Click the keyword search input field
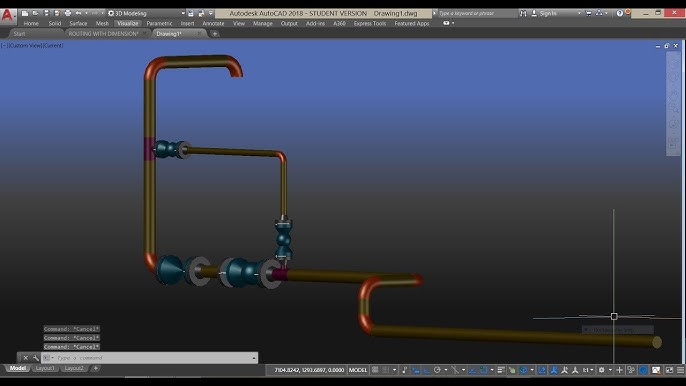This screenshot has height=386, width=686. coord(477,14)
